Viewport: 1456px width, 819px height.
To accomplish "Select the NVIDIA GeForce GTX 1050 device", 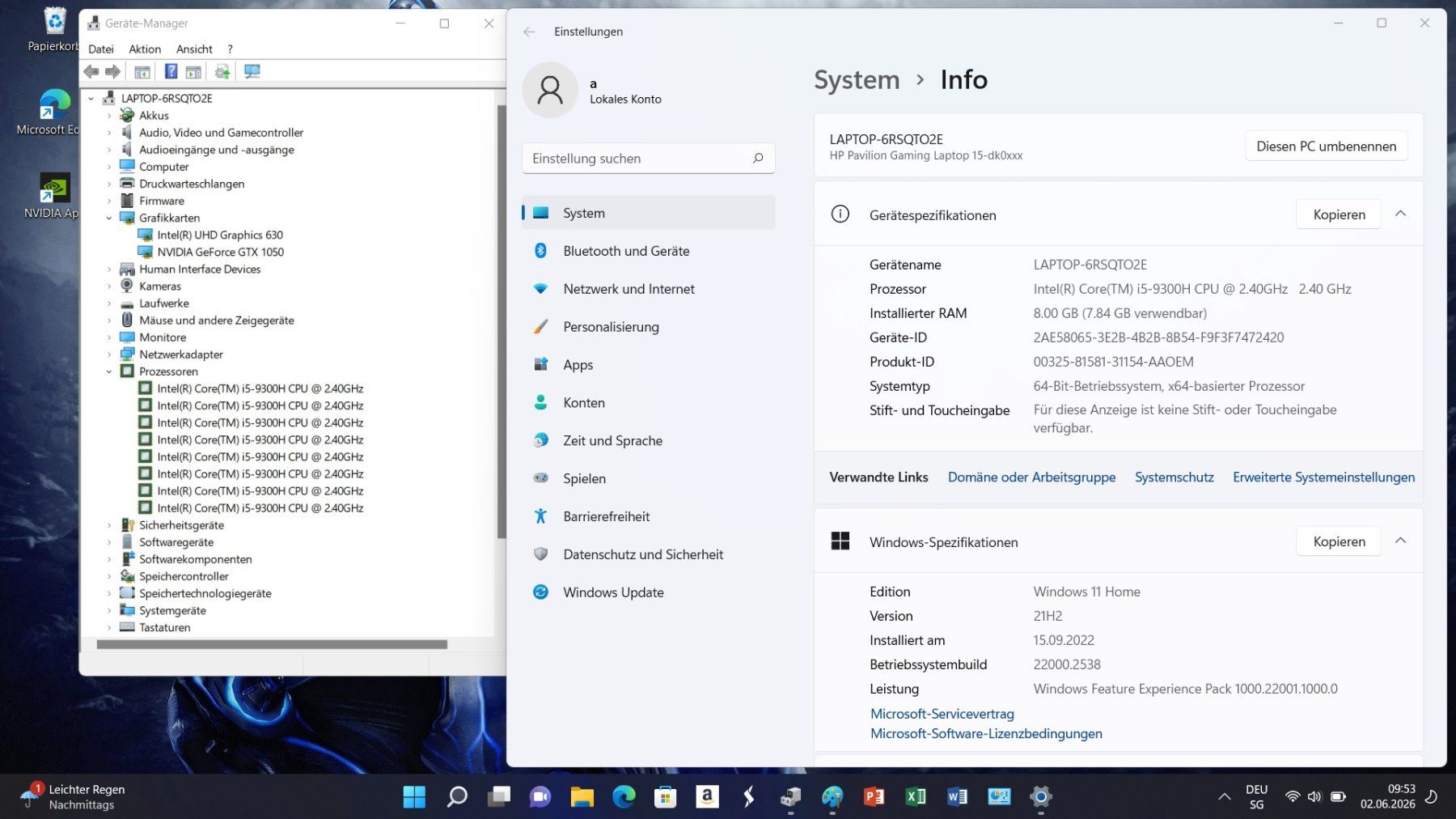I will pyautogui.click(x=221, y=252).
